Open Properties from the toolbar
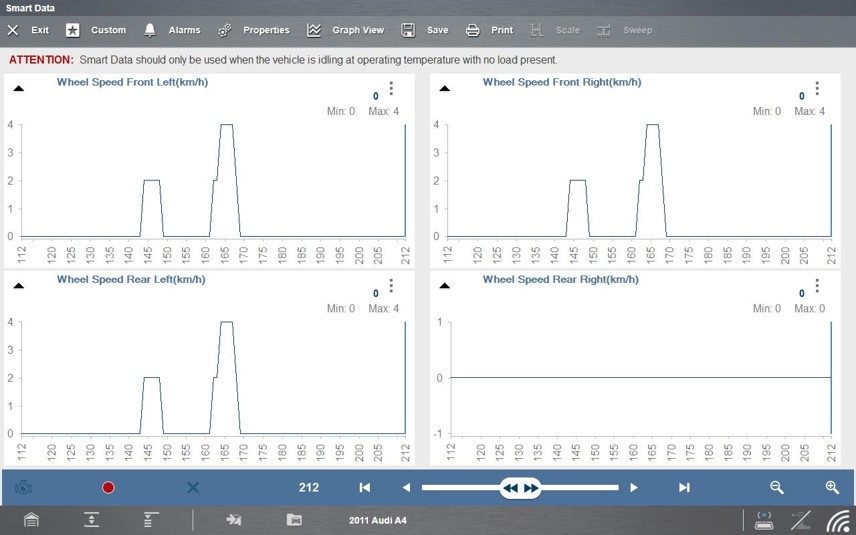This screenshot has height=535, width=856. [254, 30]
